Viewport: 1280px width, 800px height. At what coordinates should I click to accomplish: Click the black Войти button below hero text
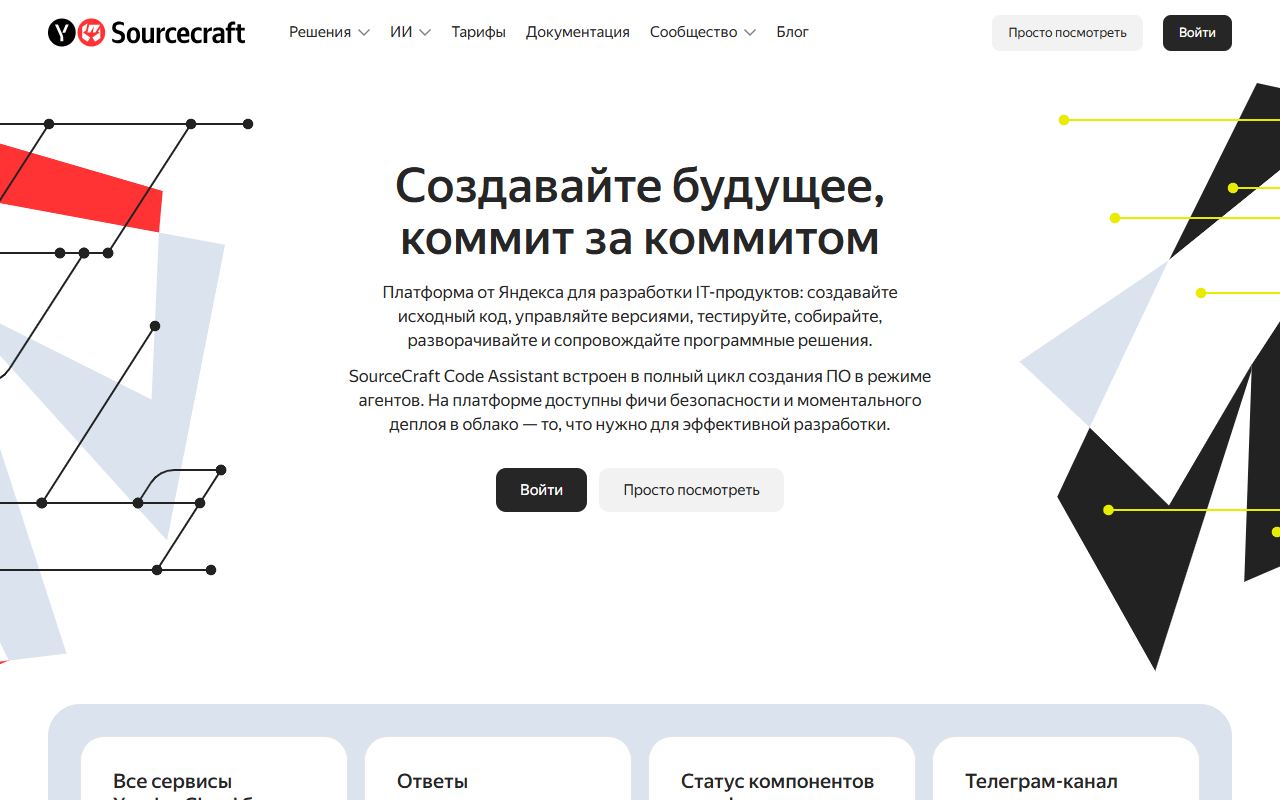[x=541, y=490]
